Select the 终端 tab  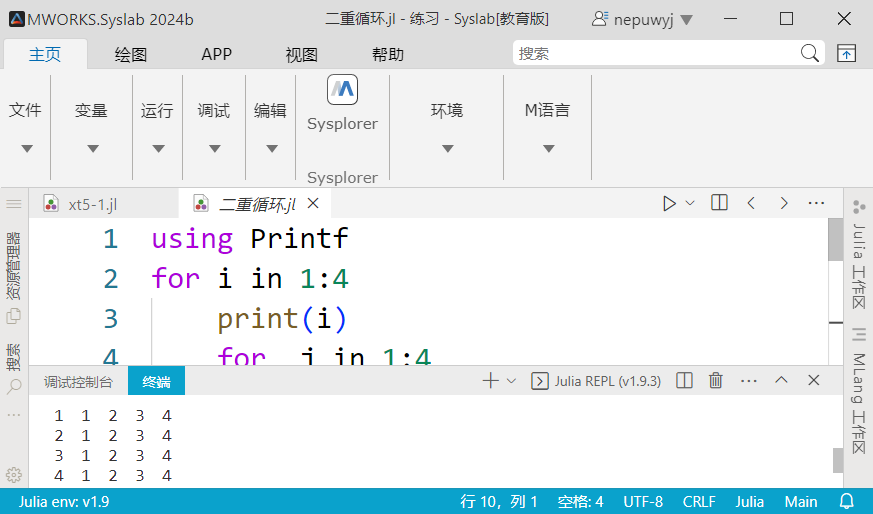tap(156, 381)
